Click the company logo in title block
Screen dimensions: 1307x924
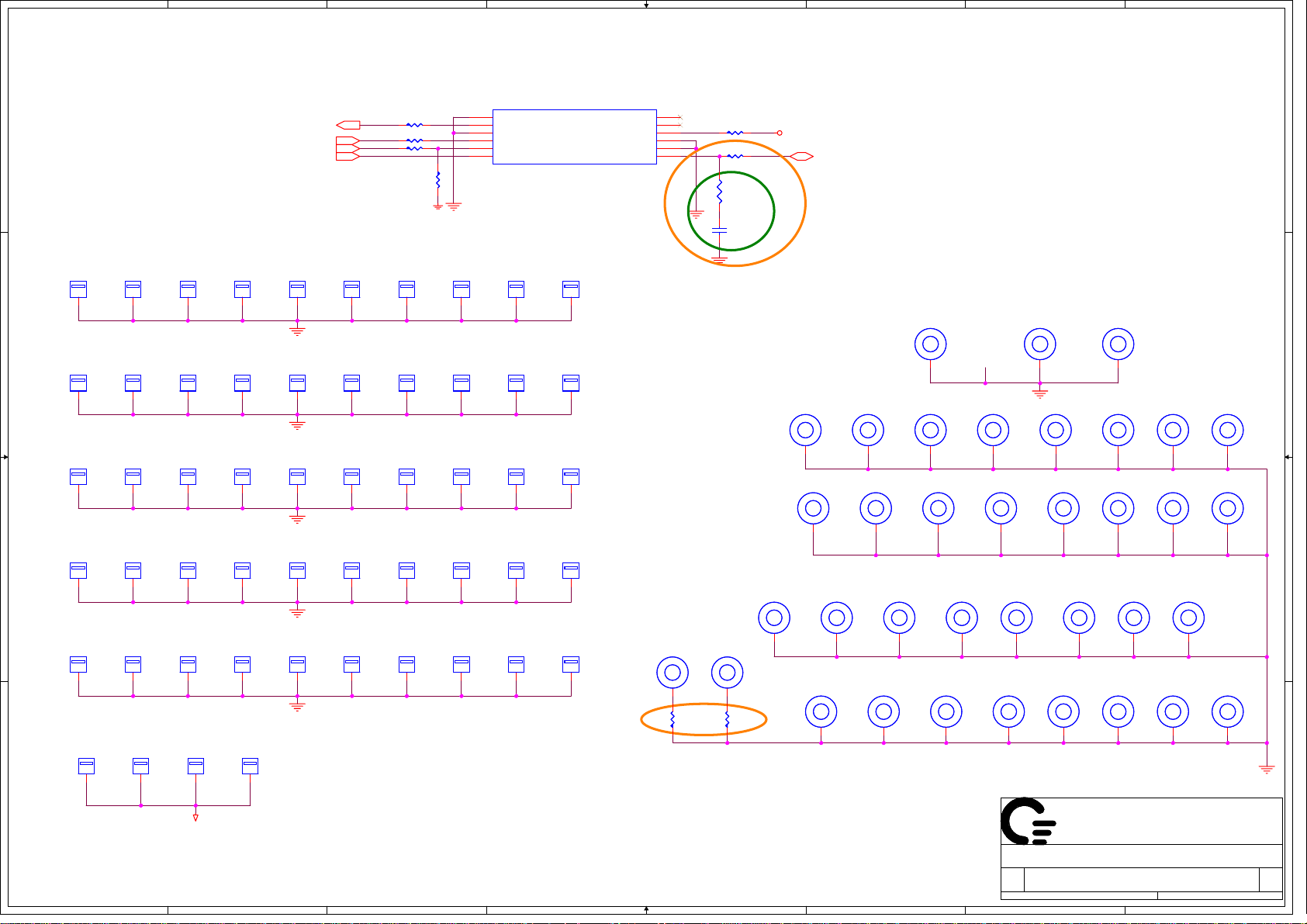coord(1028,821)
